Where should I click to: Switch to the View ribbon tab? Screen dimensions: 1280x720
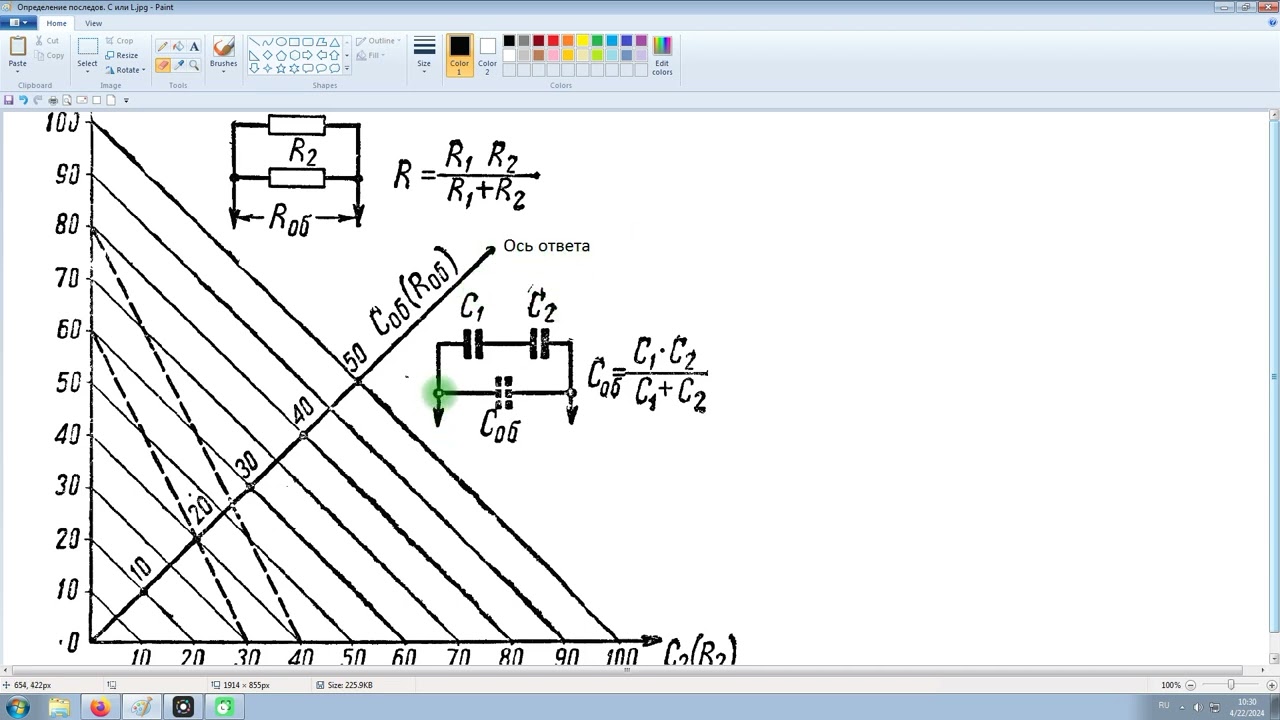tap(93, 23)
